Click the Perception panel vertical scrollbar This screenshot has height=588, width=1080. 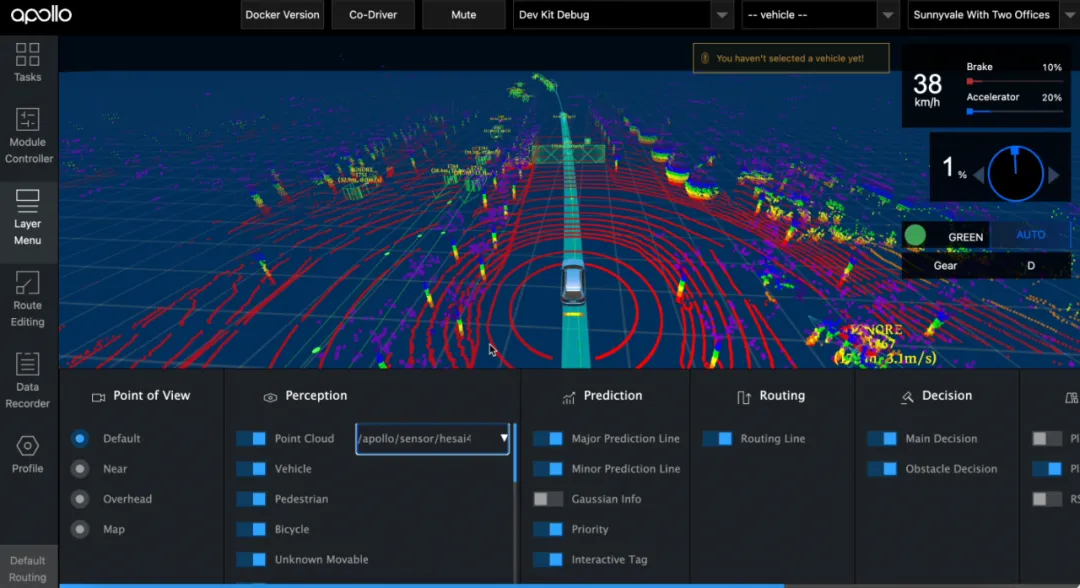(515, 453)
